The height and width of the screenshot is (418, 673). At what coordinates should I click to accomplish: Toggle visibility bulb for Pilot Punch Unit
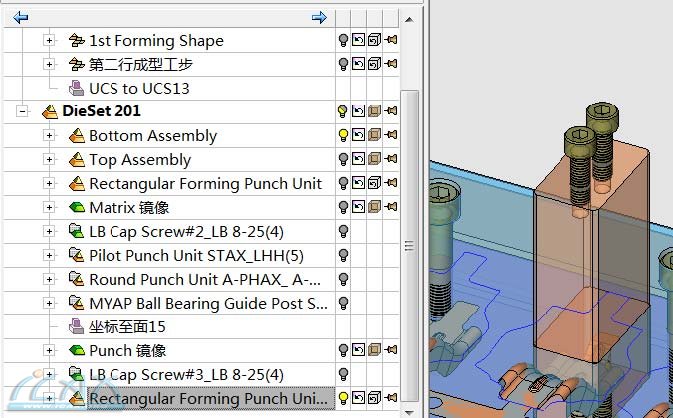tap(343, 256)
